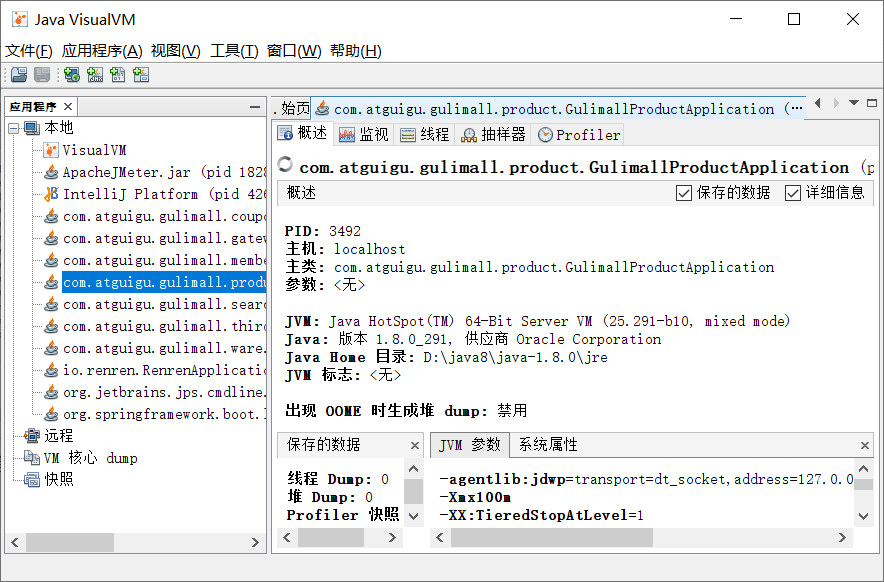This screenshot has width=884, height=582.
Task: Open the 帮助(H) menu
Action: point(356,51)
